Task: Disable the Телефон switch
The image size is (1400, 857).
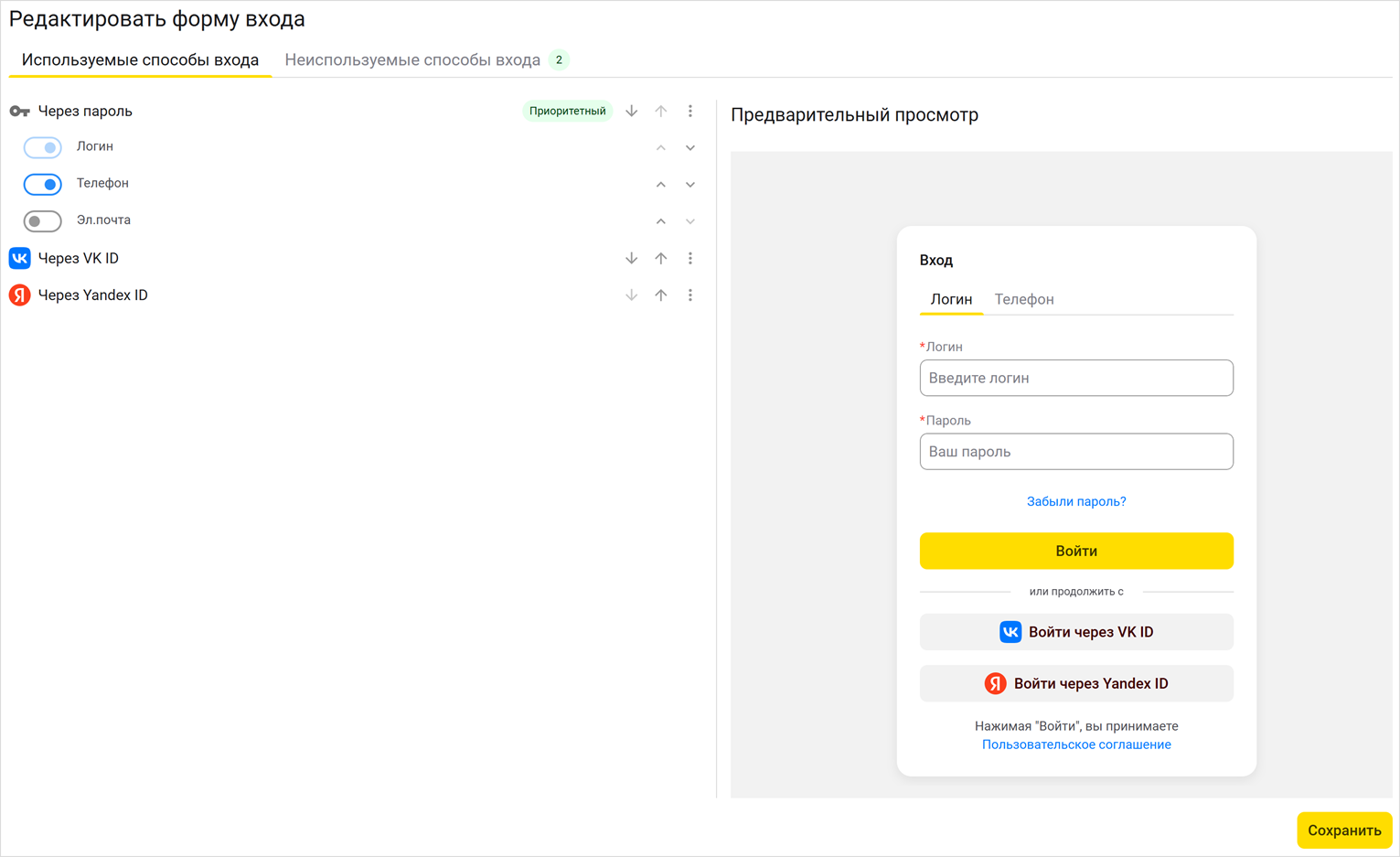Action: coord(42,184)
